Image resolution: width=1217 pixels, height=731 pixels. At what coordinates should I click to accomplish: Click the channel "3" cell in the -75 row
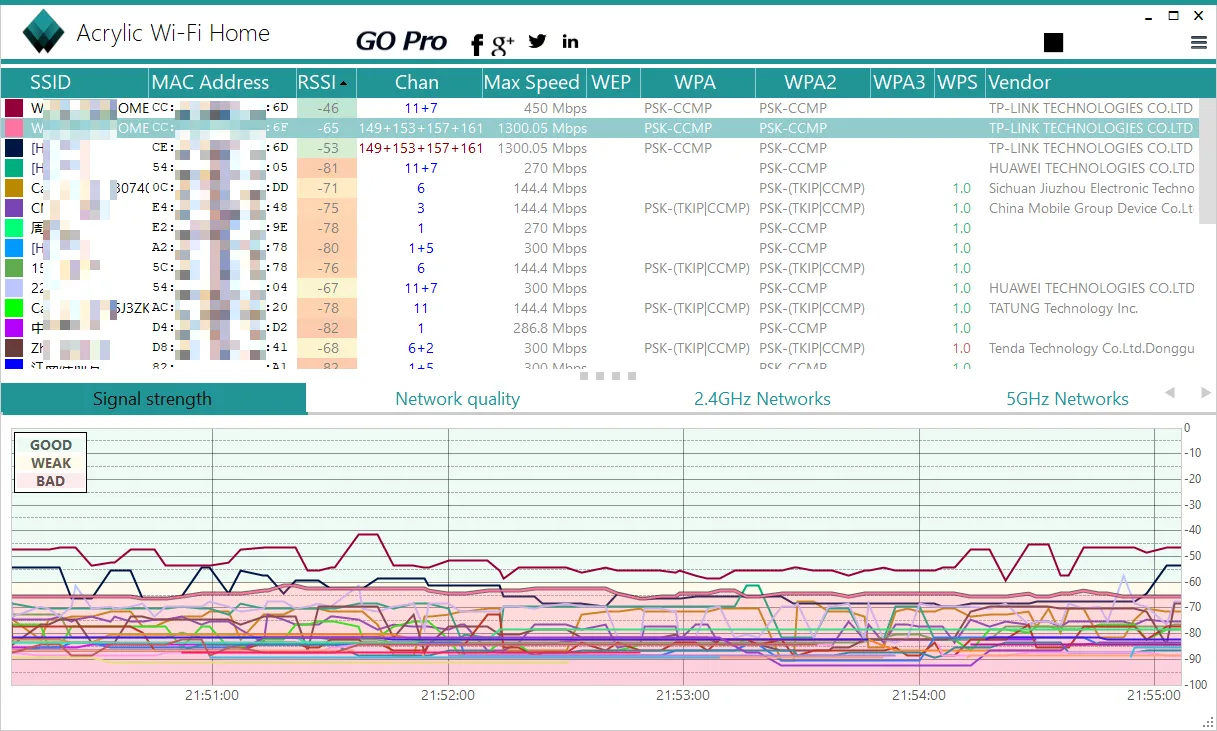point(421,208)
